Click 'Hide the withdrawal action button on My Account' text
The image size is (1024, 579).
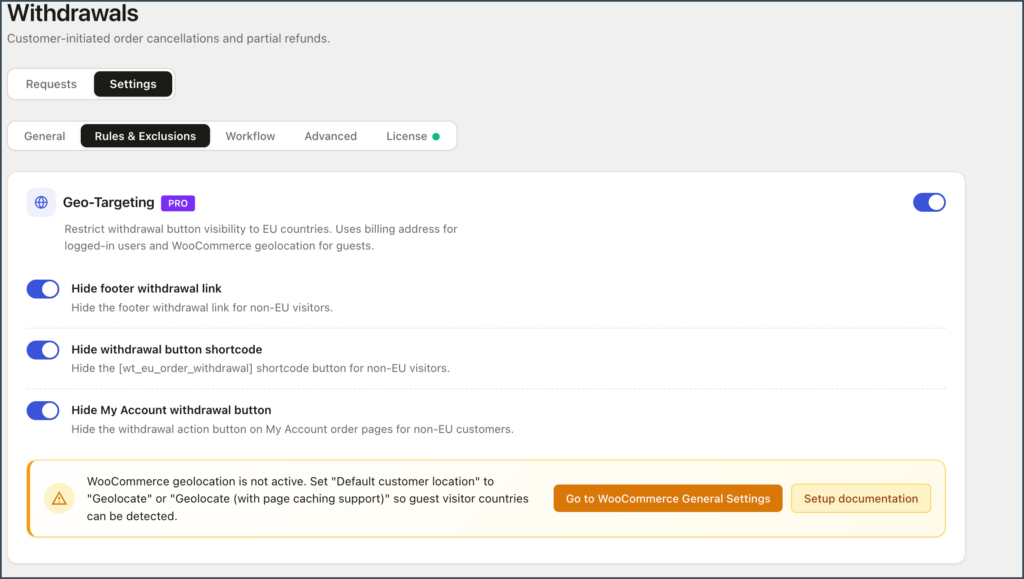[x=292, y=430]
